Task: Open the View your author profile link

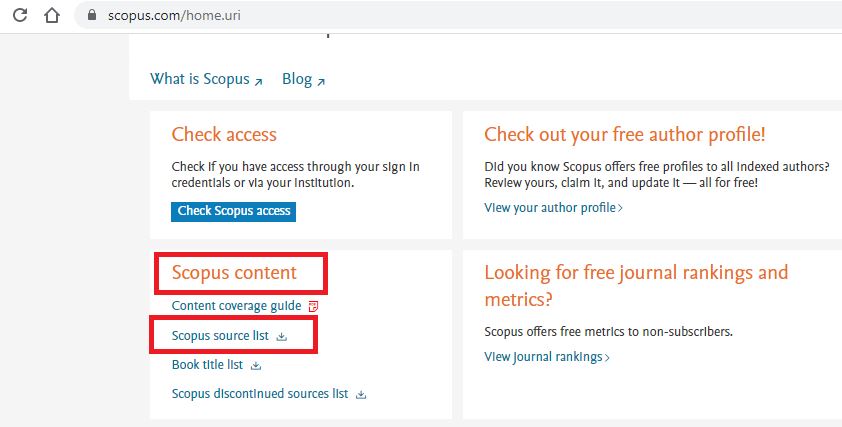Action: click(549, 208)
